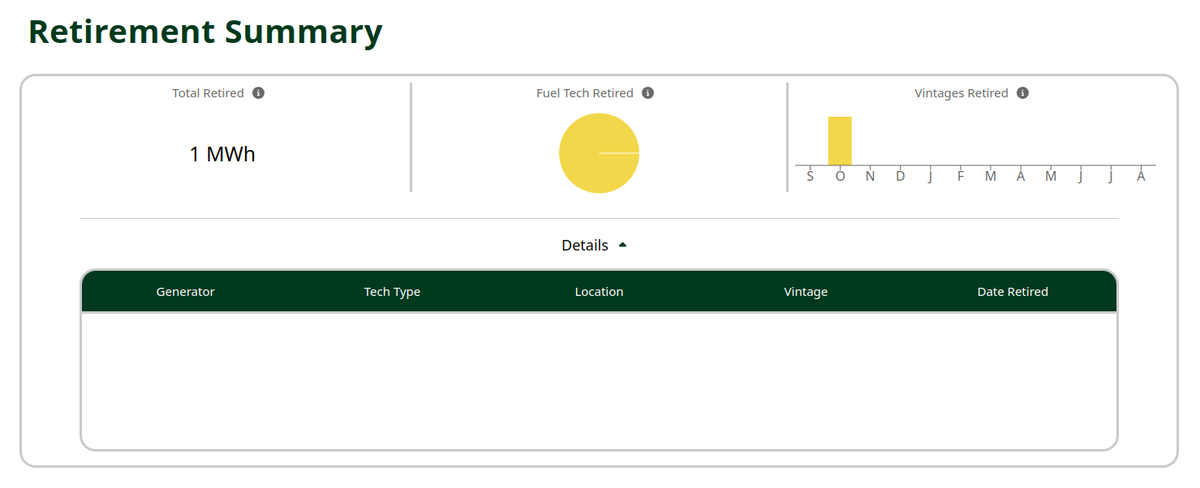The image size is (1200, 488).
Task: Sort by Generator column header
Action: (185, 292)
